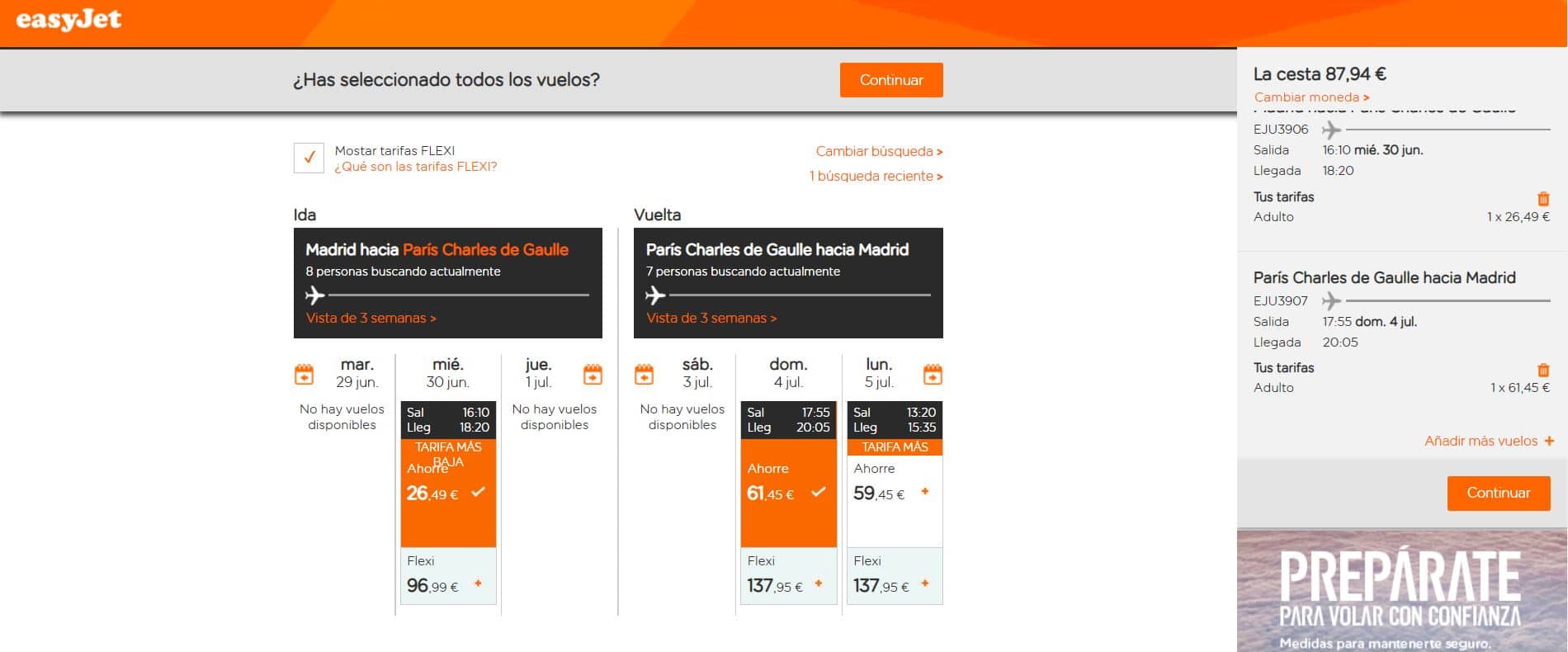The width and height of the screenshot is (1568, 652).
Task: Select the sáb. 3 jul. date column
Action: coord(697,373)
